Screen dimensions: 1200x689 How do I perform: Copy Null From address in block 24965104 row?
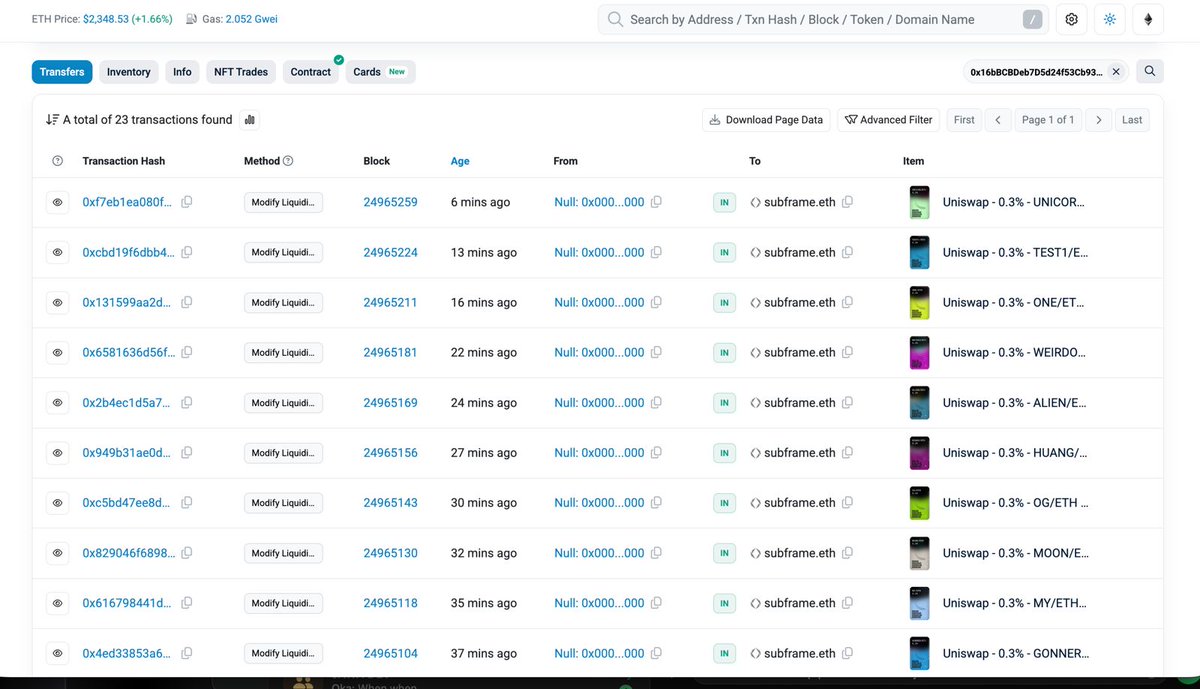coord(656,653)
